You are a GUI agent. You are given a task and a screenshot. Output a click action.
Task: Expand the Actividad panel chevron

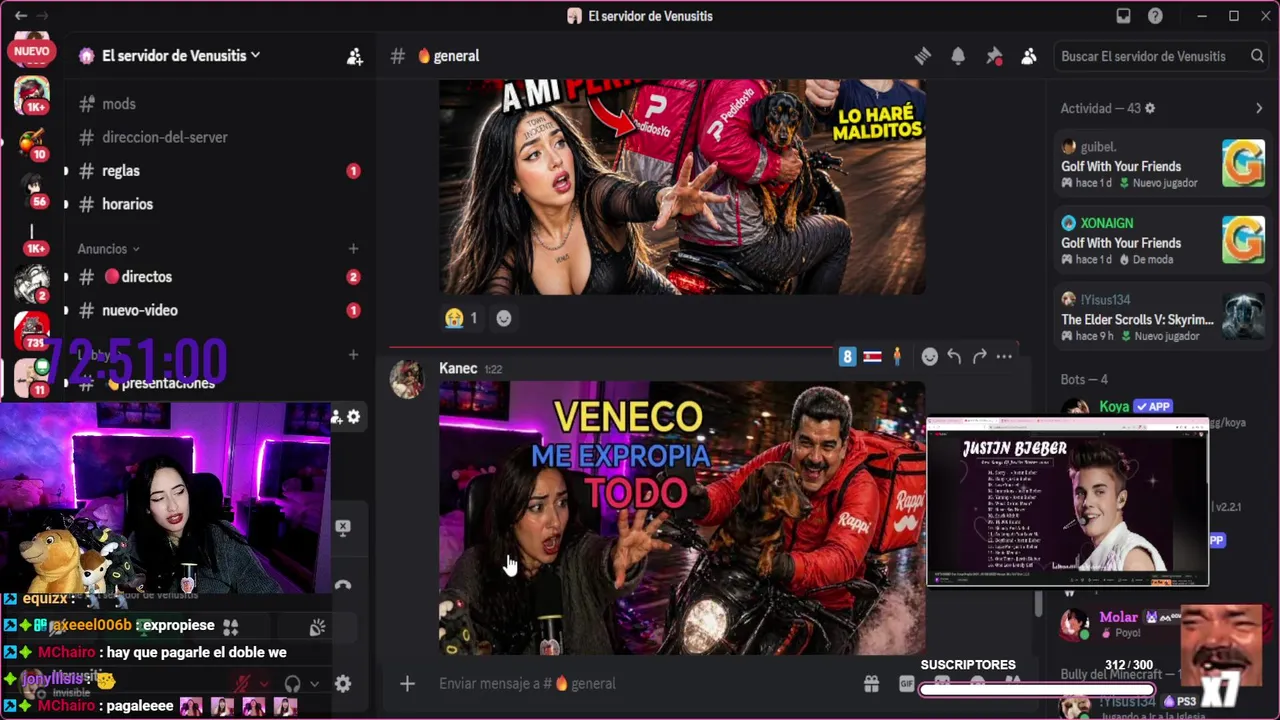(x=1259, y=108)
